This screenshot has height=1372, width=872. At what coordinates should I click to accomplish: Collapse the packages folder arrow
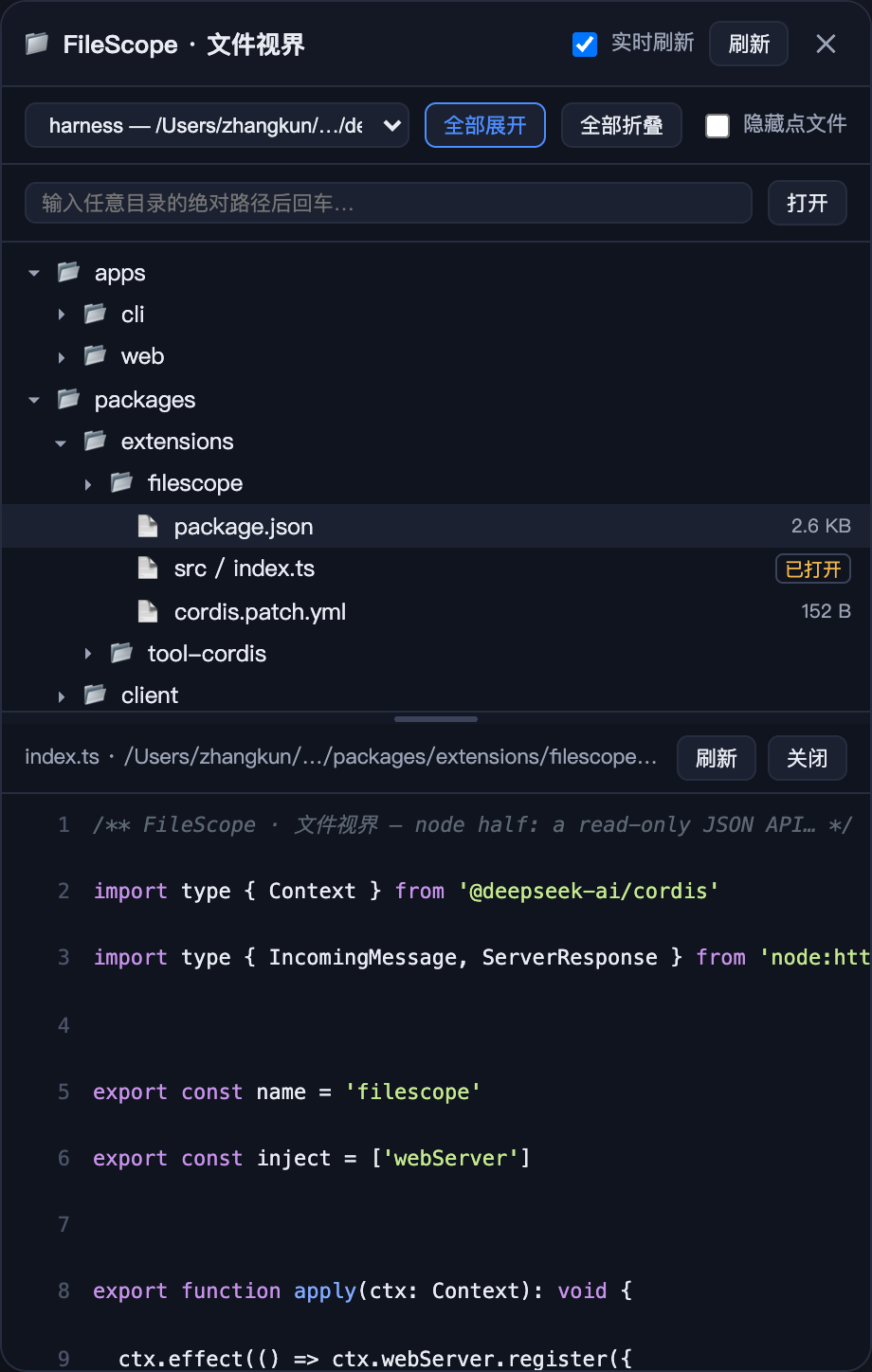34,400
